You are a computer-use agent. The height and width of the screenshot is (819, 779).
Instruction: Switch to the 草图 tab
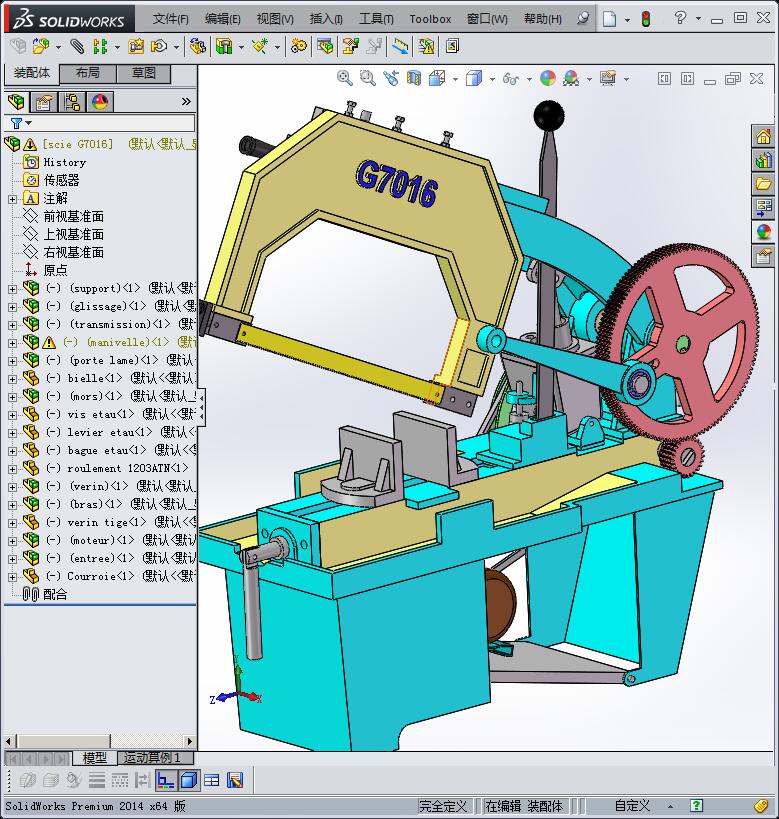143,73
